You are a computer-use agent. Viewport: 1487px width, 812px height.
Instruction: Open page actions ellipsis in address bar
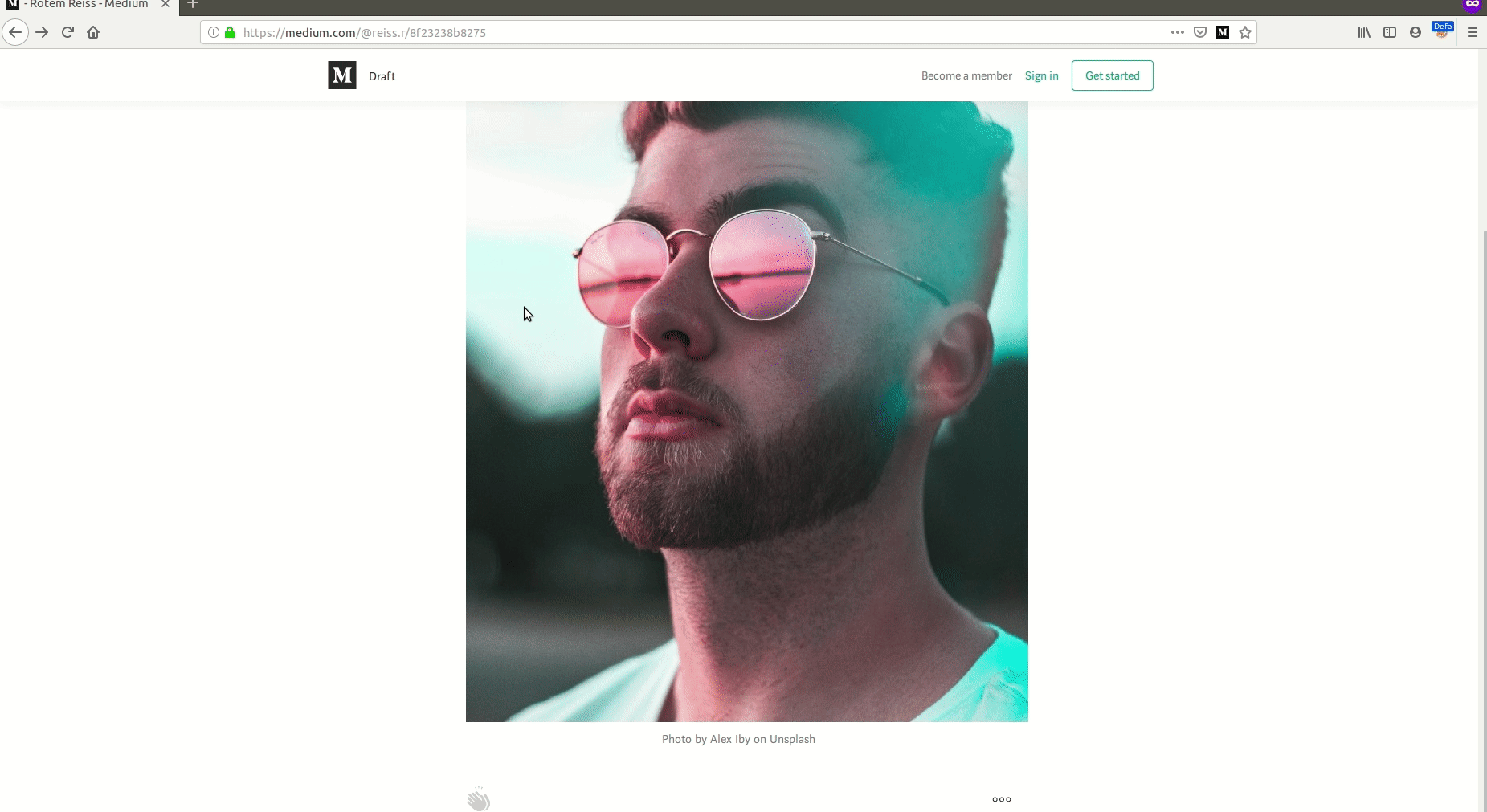[1178, 32]
